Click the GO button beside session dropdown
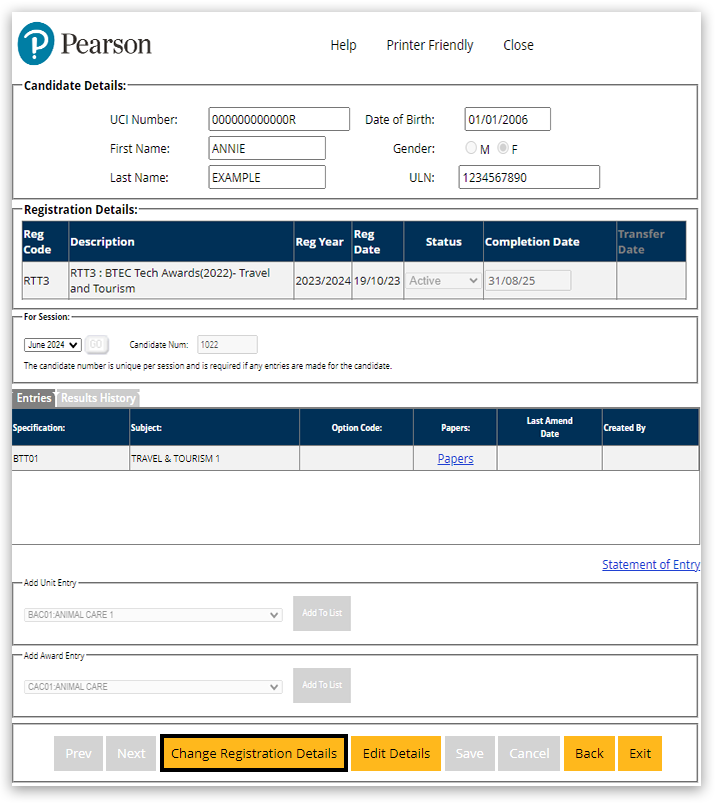The image size is (719, 804). pos(96,345)
